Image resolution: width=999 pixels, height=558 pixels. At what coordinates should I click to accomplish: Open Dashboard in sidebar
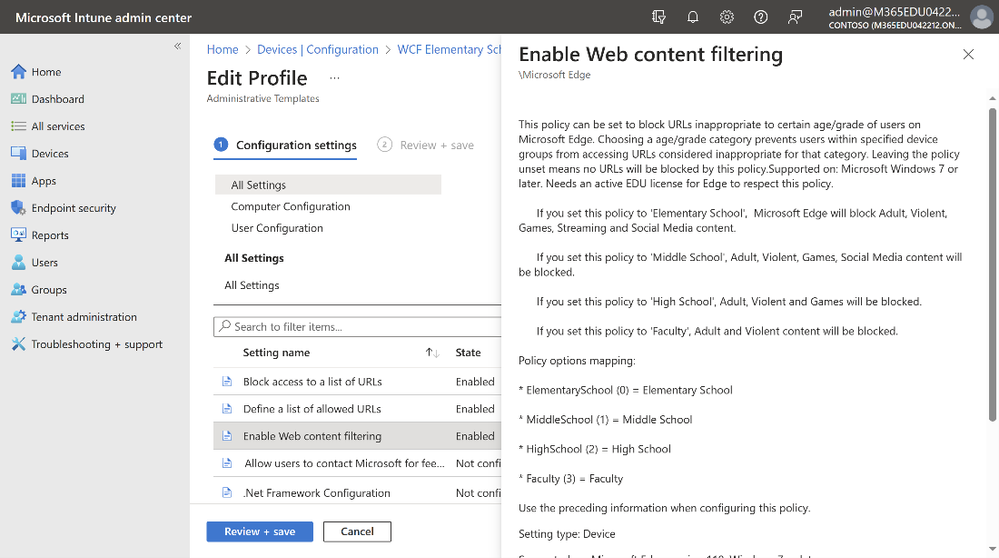(57, 99)
